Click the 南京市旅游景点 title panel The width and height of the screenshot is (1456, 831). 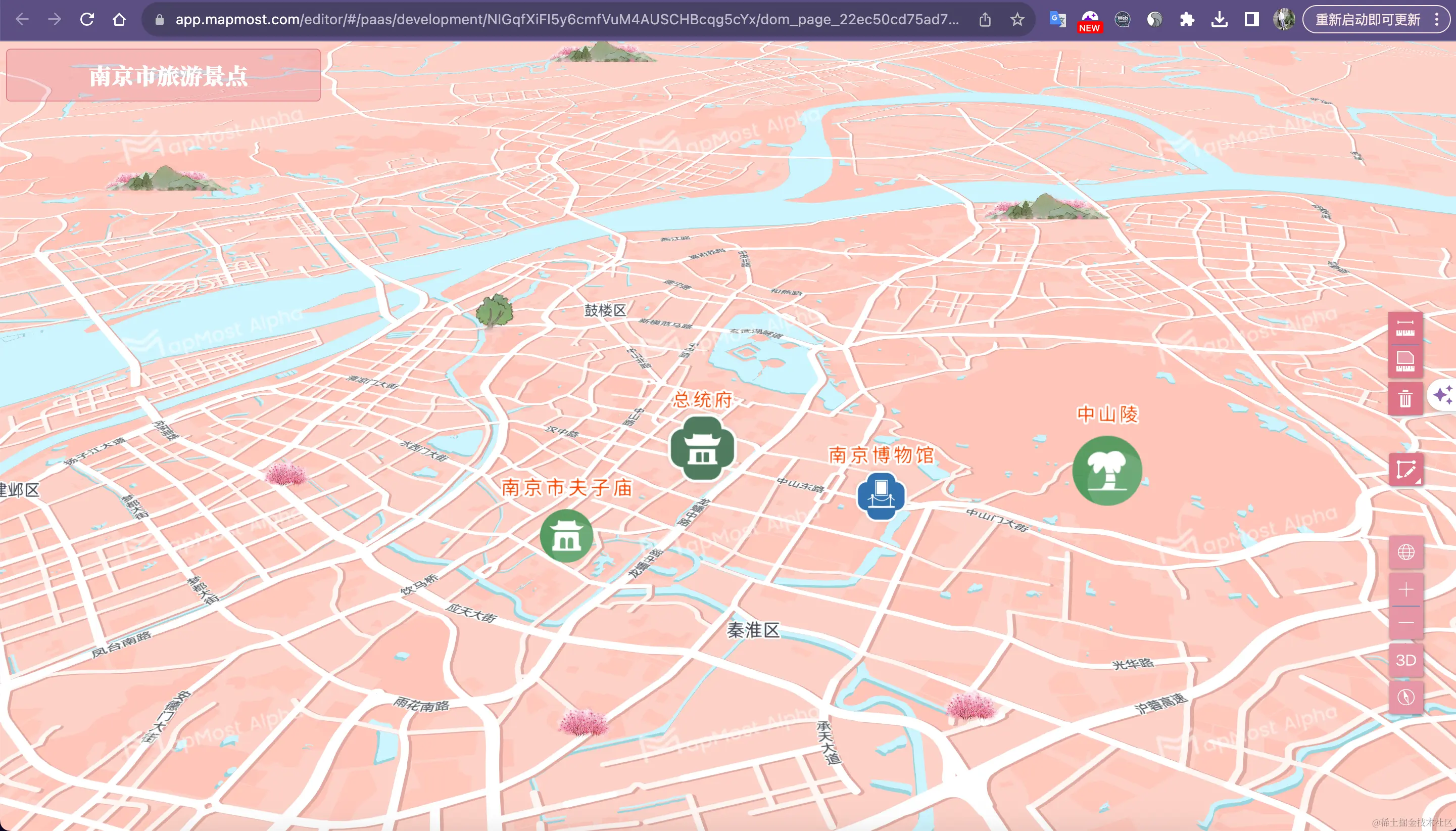[x=163, y=75]
